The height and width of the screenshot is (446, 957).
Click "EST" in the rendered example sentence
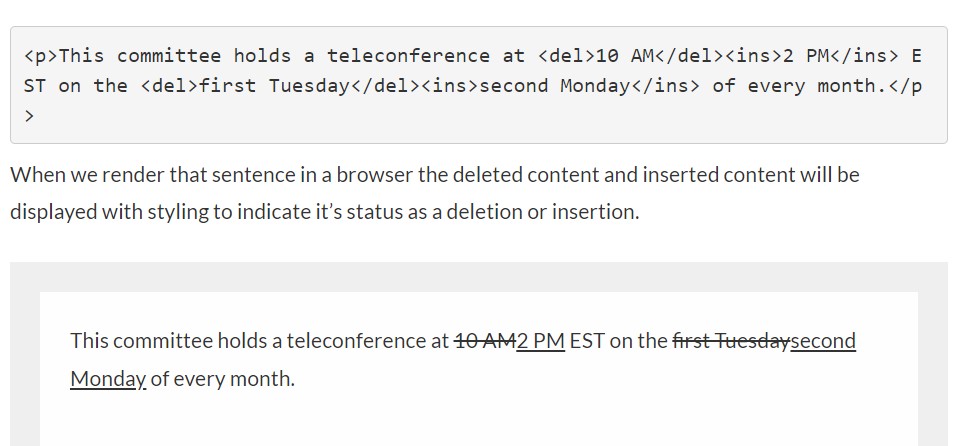point(587,341)
